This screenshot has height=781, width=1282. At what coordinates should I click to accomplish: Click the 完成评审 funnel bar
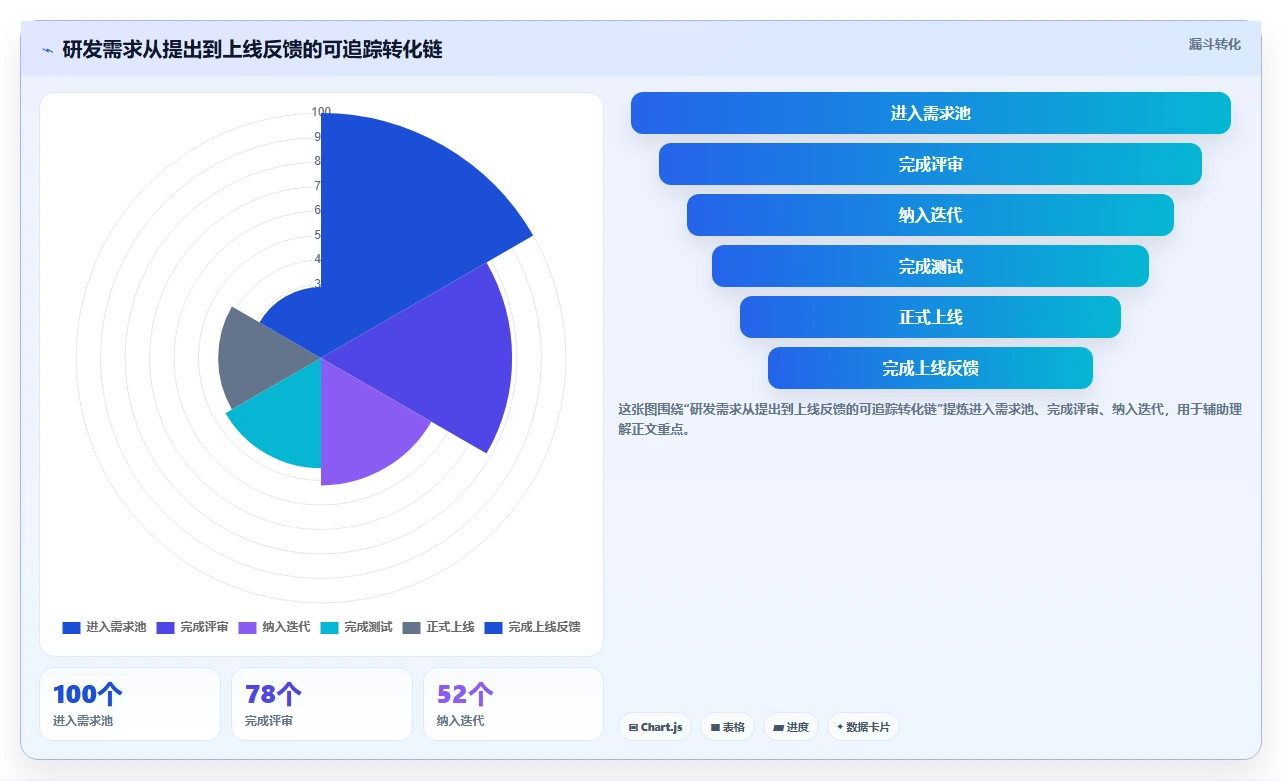click(x=931, y=164)
